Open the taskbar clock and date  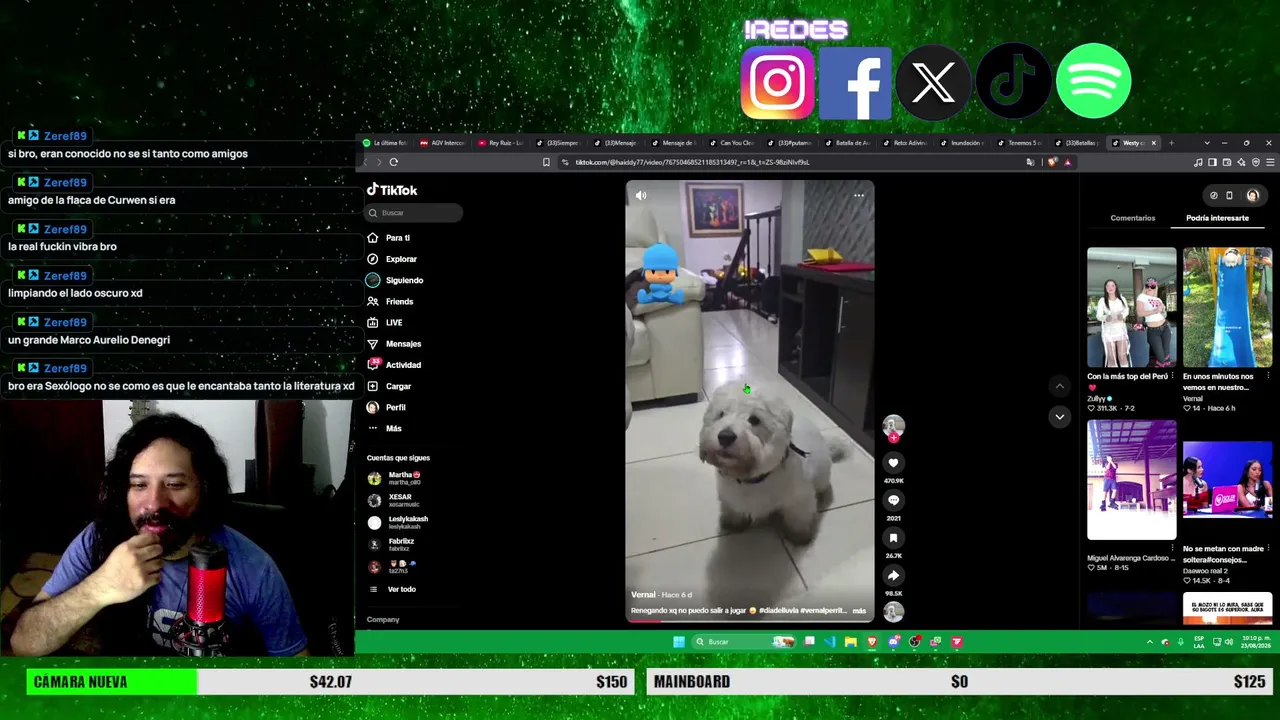(1255, 642)
